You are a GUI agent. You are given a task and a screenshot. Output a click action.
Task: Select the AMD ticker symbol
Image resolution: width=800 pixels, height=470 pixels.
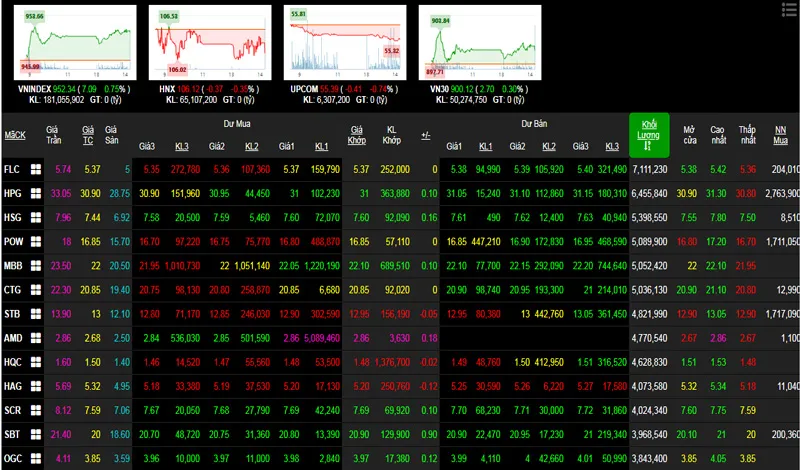(x=13, y=338)
